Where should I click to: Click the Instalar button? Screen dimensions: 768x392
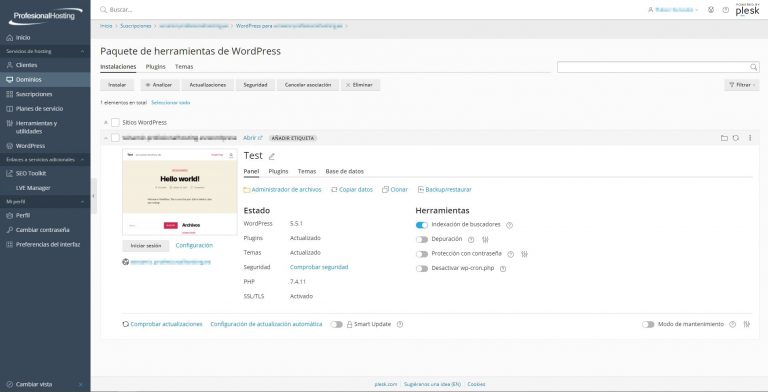pos(117,85)
